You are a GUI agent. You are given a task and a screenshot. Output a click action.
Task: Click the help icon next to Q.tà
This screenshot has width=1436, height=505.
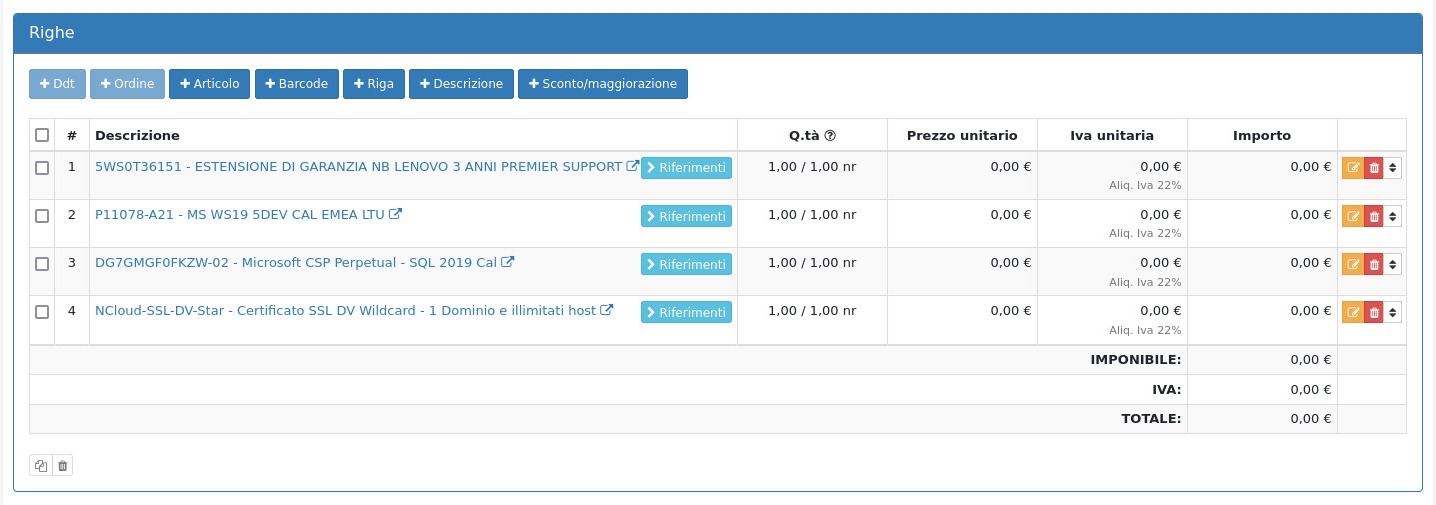(829, 136)
